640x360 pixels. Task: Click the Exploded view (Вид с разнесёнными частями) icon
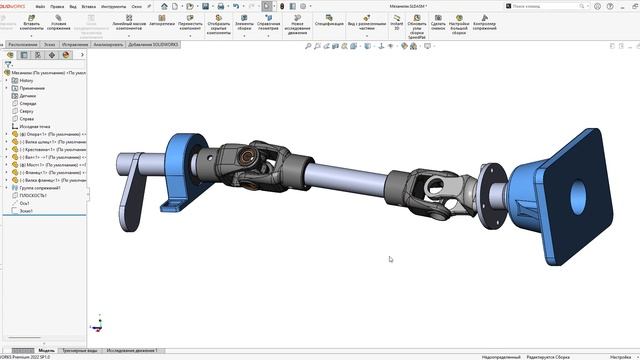(x=367, y=18)
